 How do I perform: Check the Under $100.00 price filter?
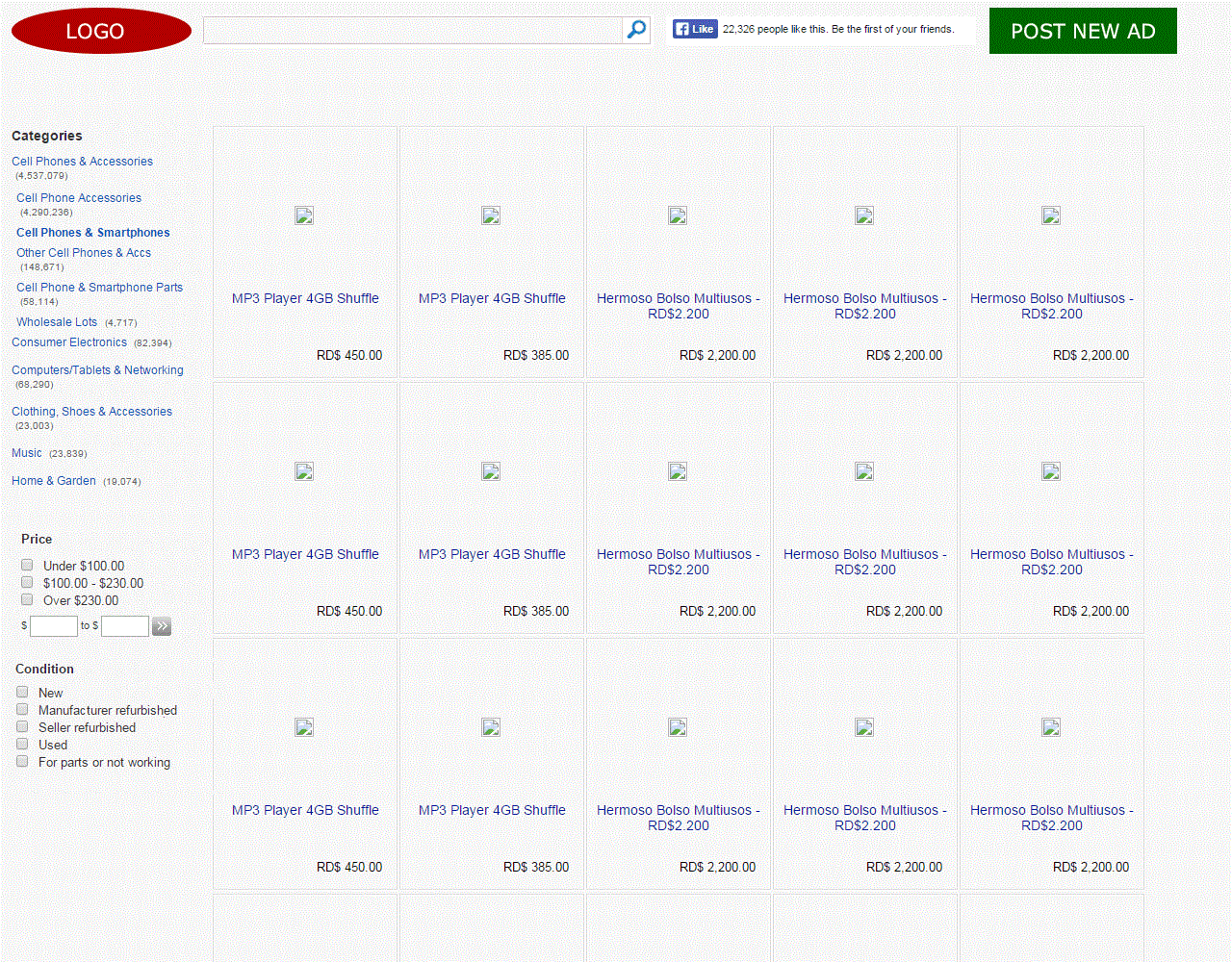(x=27, y=565)
